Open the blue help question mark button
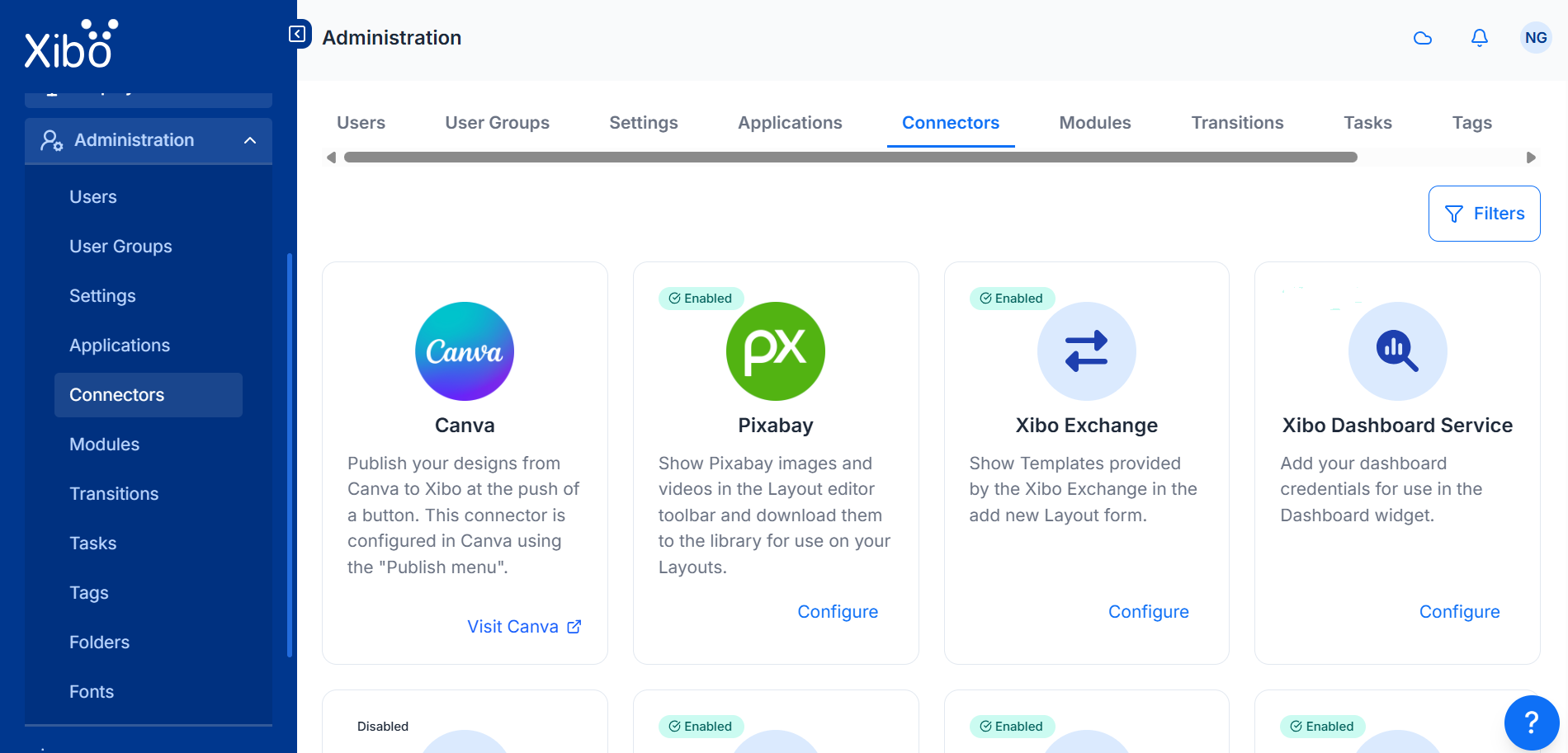This screenshot has height=753, width=1568. pyautogui.click(x=1532, y=723)
